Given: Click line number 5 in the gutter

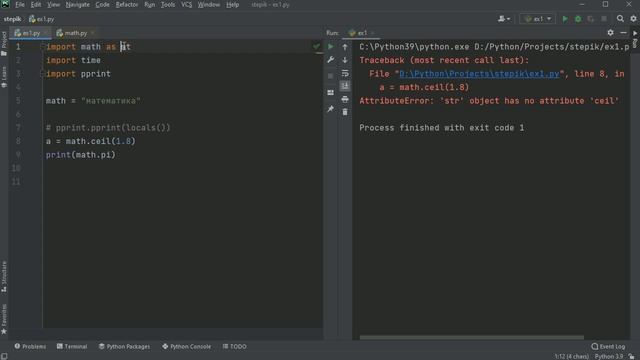Looking at the screenshot, I should tap(18, 101).
